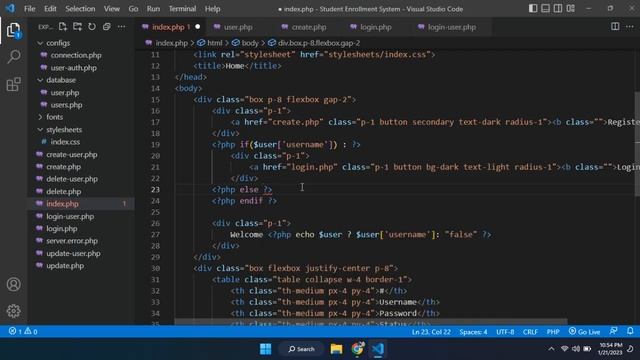Click Visual Studio Code taskbar icon
Image resolution: width=640 pixels, height=360 pixels.
(x=378, y=349)
